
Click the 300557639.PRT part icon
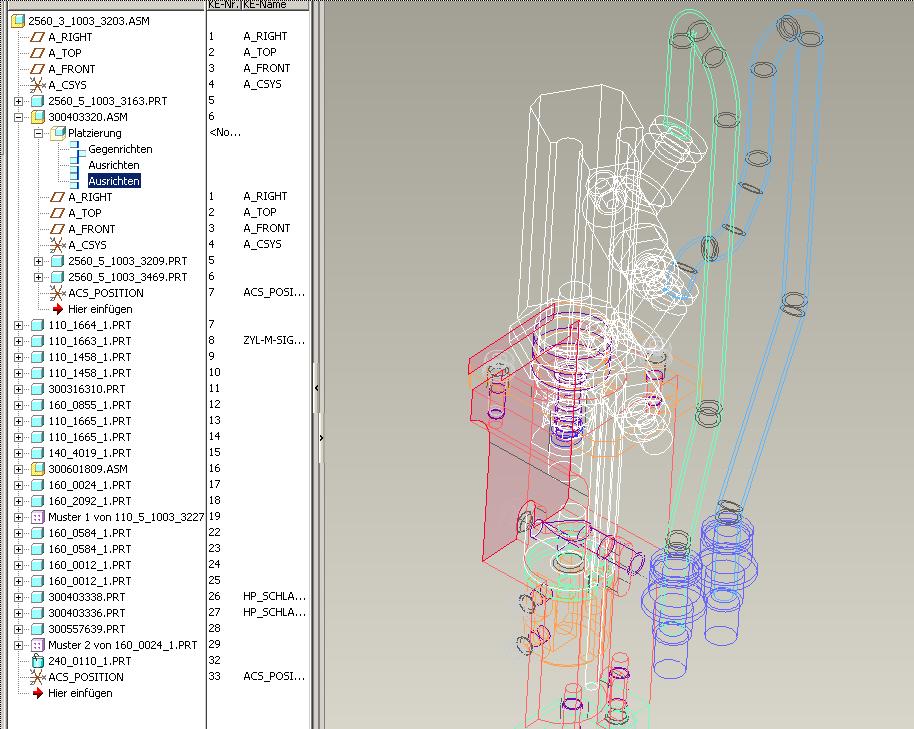pos(38,629)
